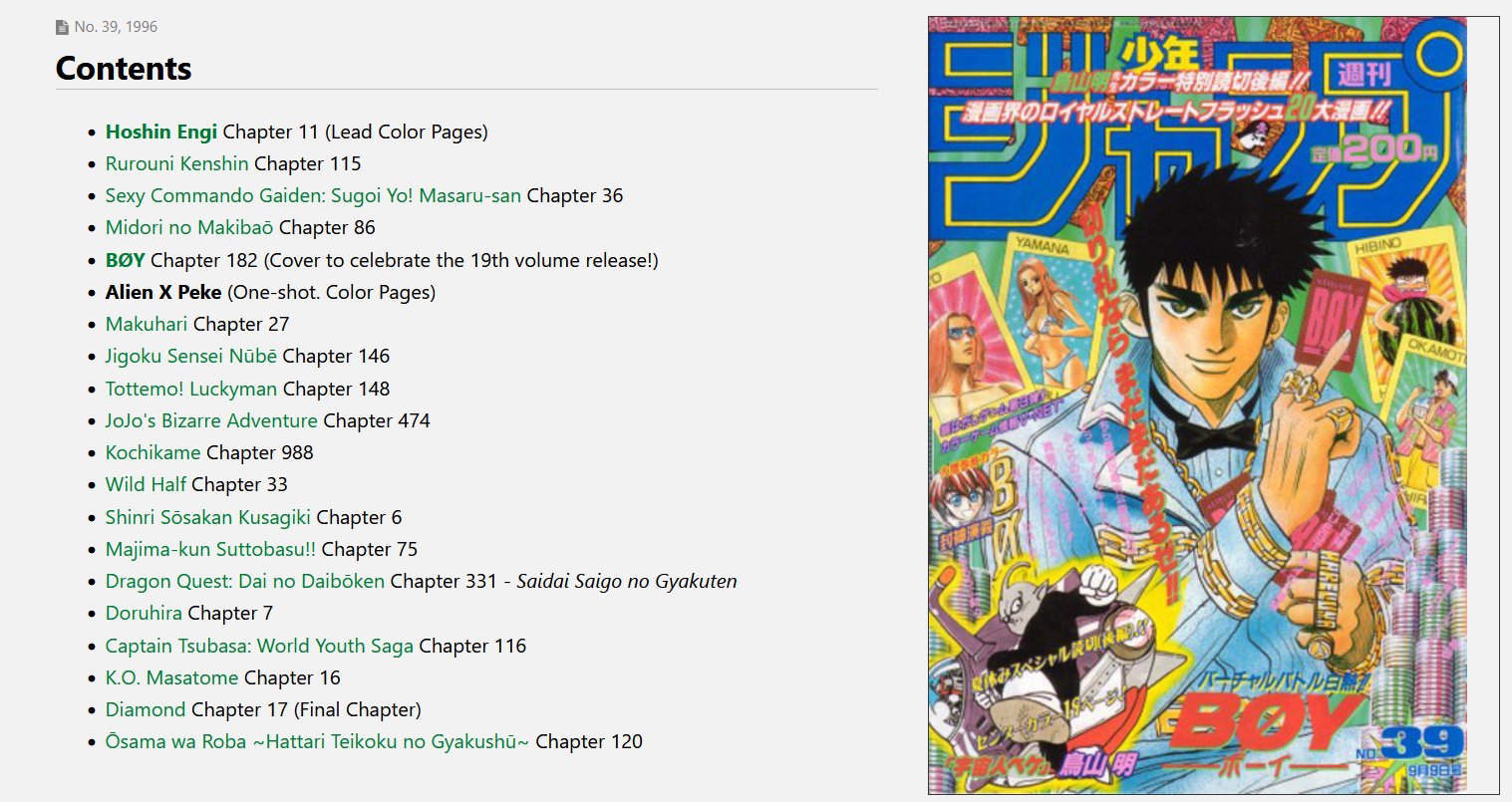Go to the BØY series link

[x=126, y=260]
